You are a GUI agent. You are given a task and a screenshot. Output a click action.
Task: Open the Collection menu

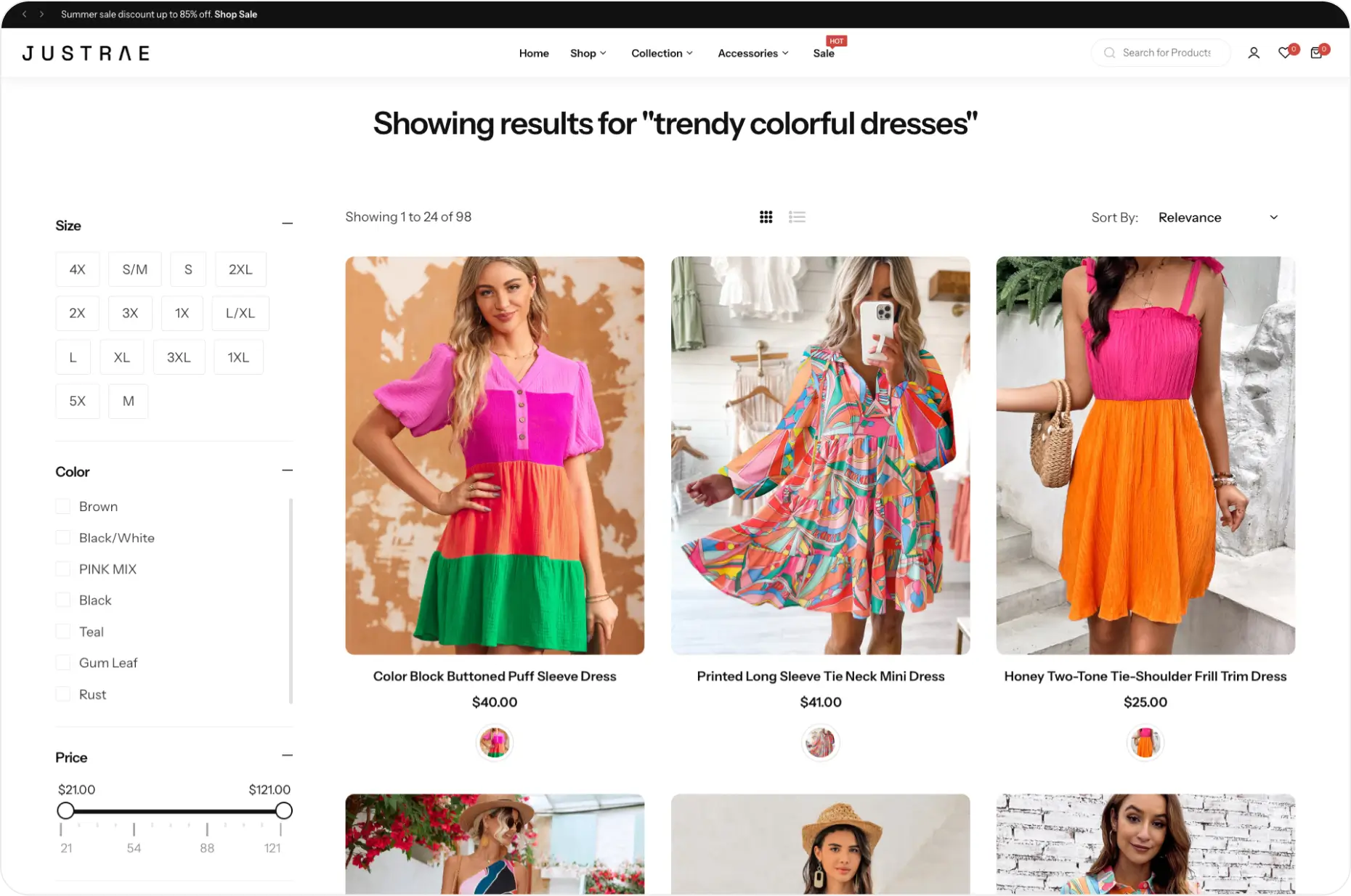click(662, 53)
